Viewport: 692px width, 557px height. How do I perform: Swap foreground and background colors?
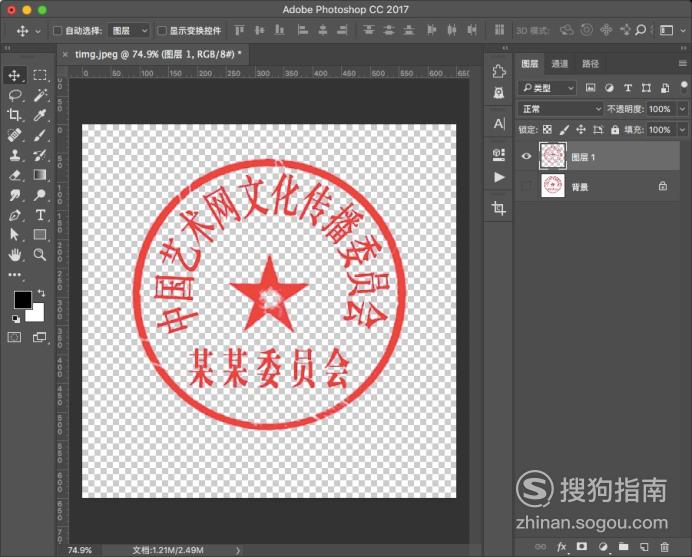[41, 293]
